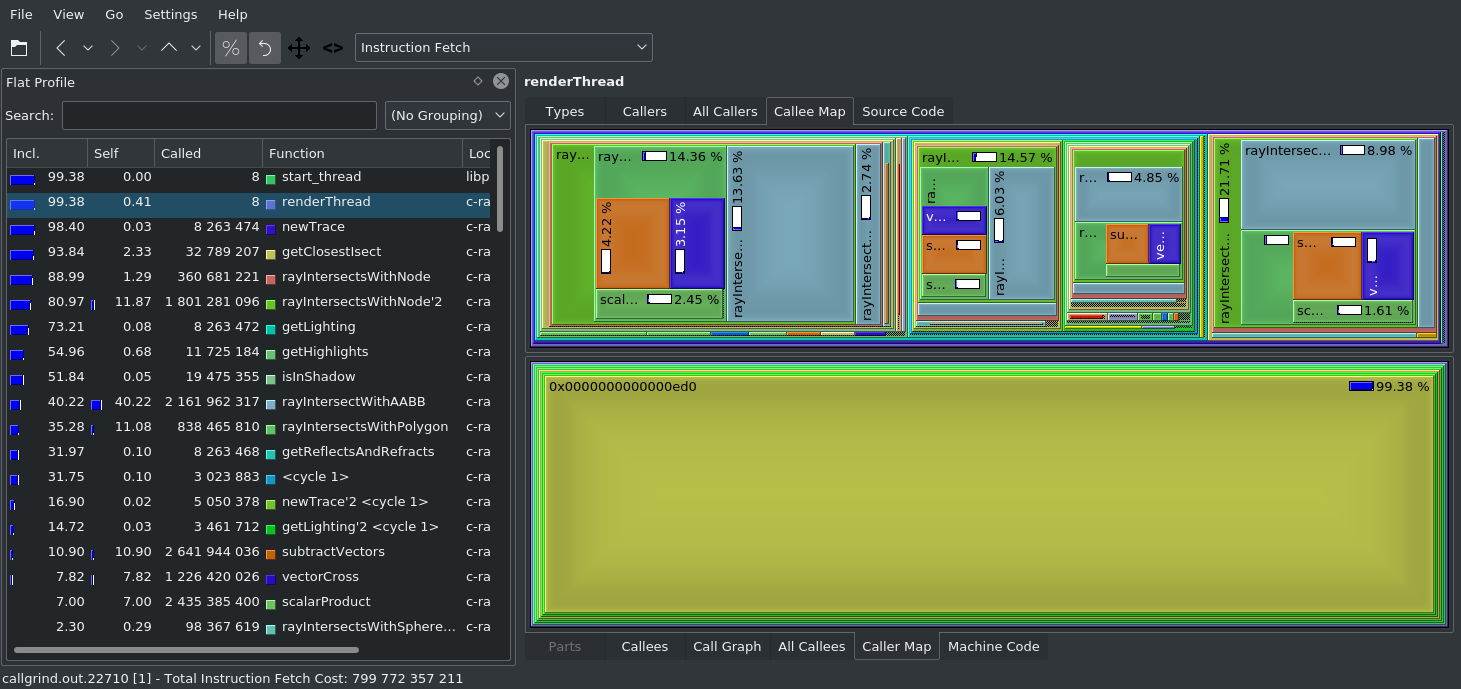Open the (No Grouping) dropdown
The image size is (1461, 689).
point(448,115)
